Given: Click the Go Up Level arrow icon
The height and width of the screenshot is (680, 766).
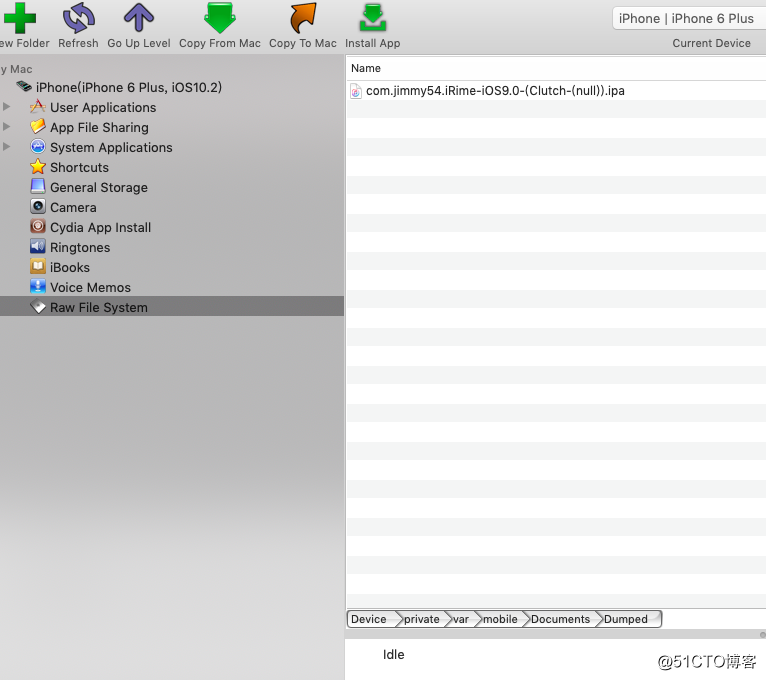Looking at the screenshot, I should tap(139, 18).
